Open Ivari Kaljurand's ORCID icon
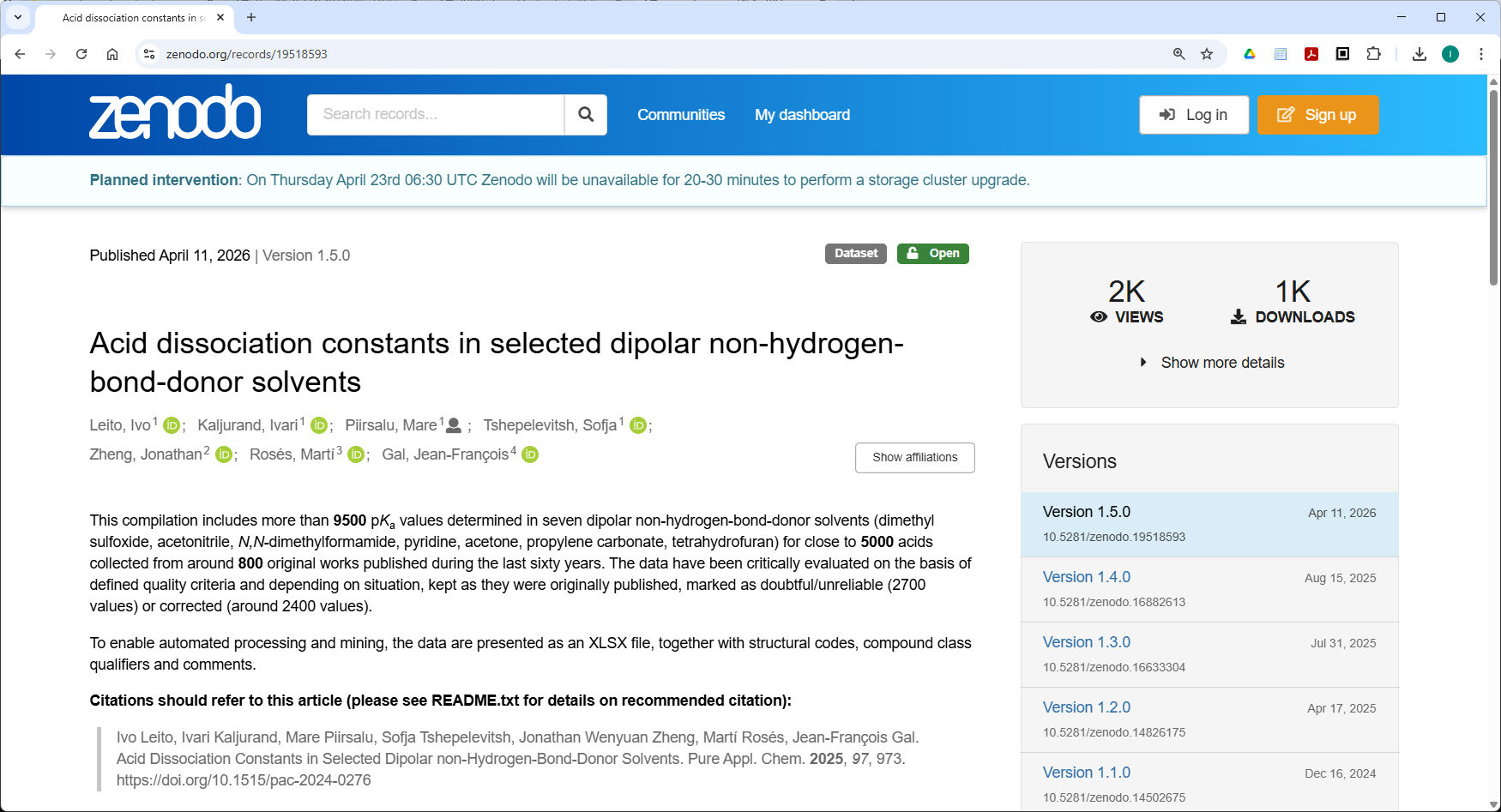This screenshot has width=1501, height=812. click(319, 425)
